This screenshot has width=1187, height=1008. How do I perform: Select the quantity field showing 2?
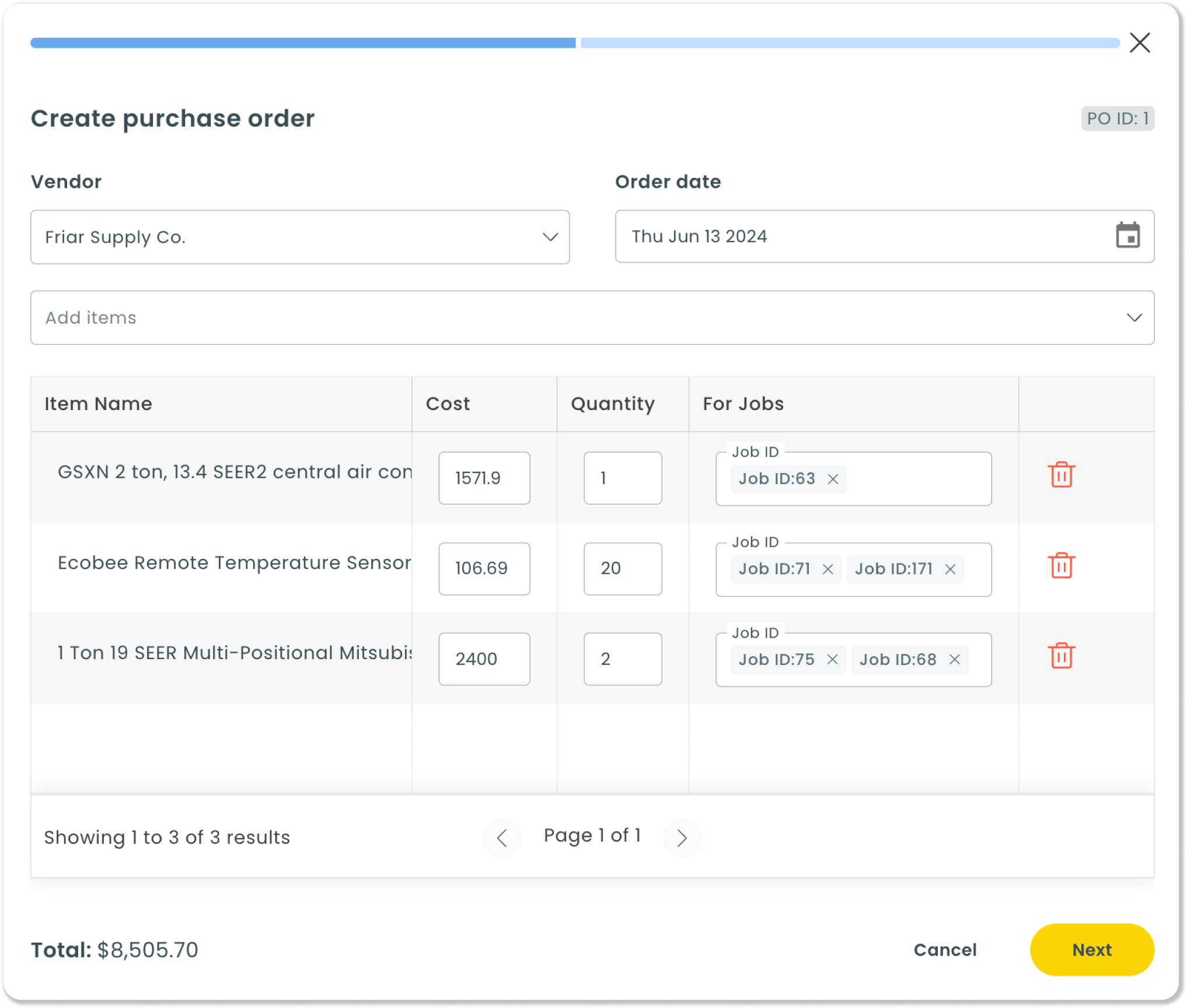click(x=622, y=659)
